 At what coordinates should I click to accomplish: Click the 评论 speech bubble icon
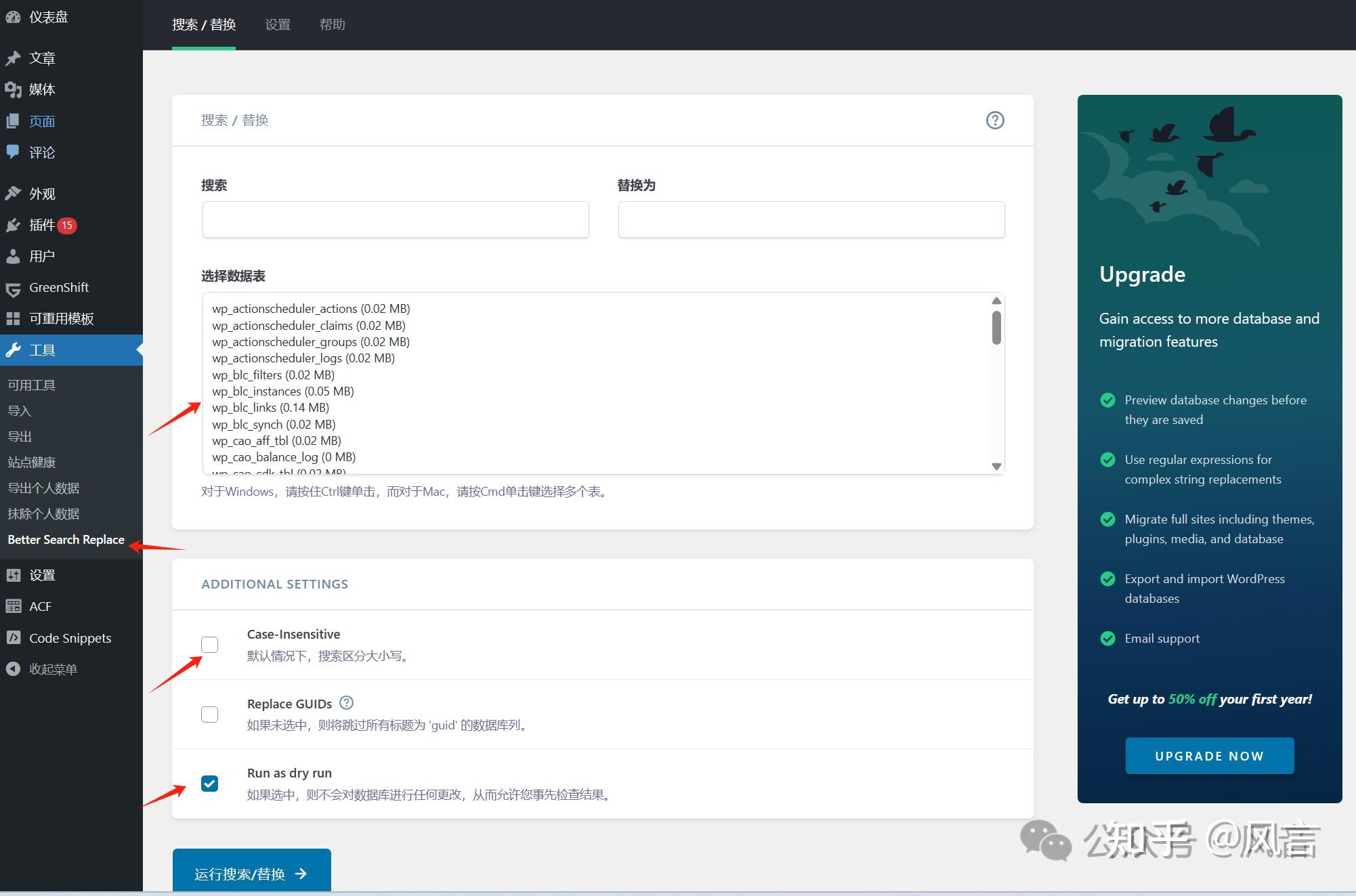tap(13, 152)
